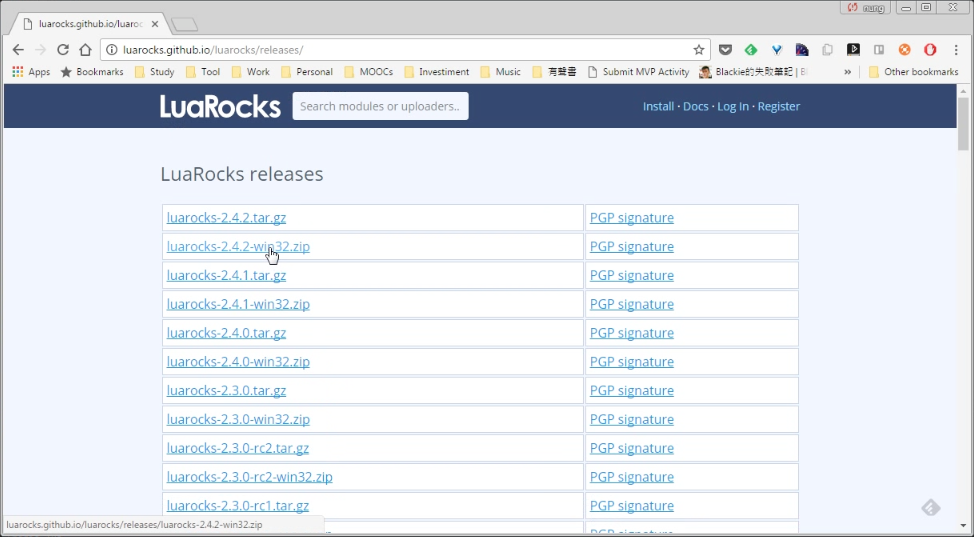View site information icon in address bar
Screen dimensions: 974x537
coord(112,50)
